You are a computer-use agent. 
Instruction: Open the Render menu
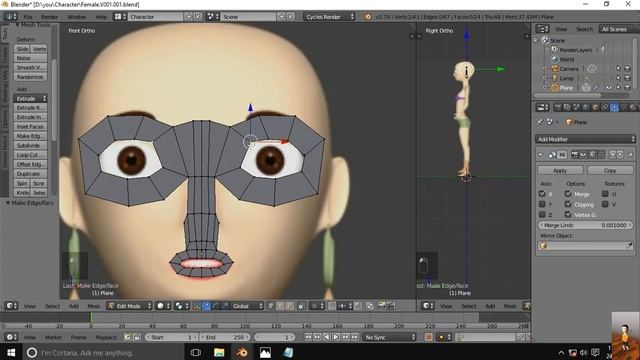(49, 17)
